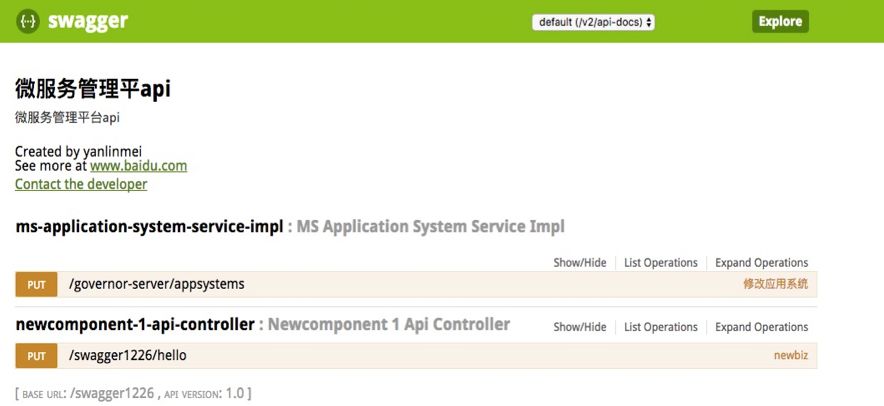The width and height of the screenshot is (884, 406).
Task: Open the default api-docs dropdown
Action: pos(593,21)
